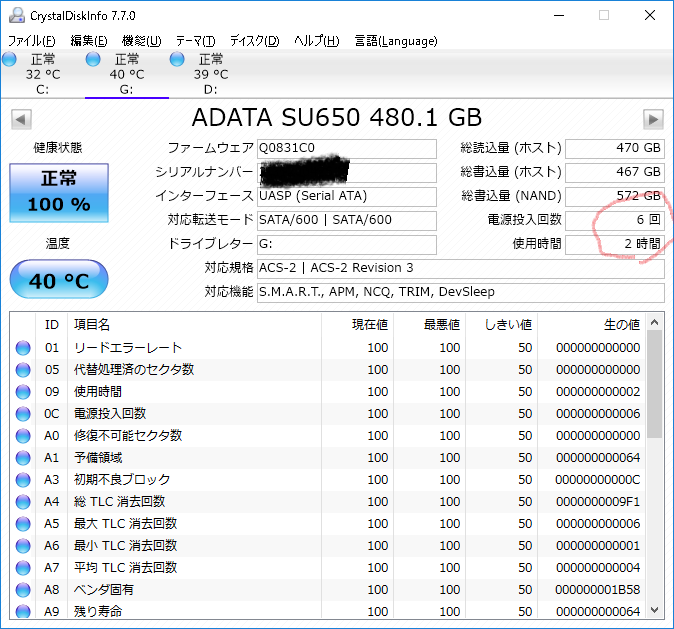Click power on count value 6 回
Viewport: 674px width, 629px height.
[x=615, y=221]
